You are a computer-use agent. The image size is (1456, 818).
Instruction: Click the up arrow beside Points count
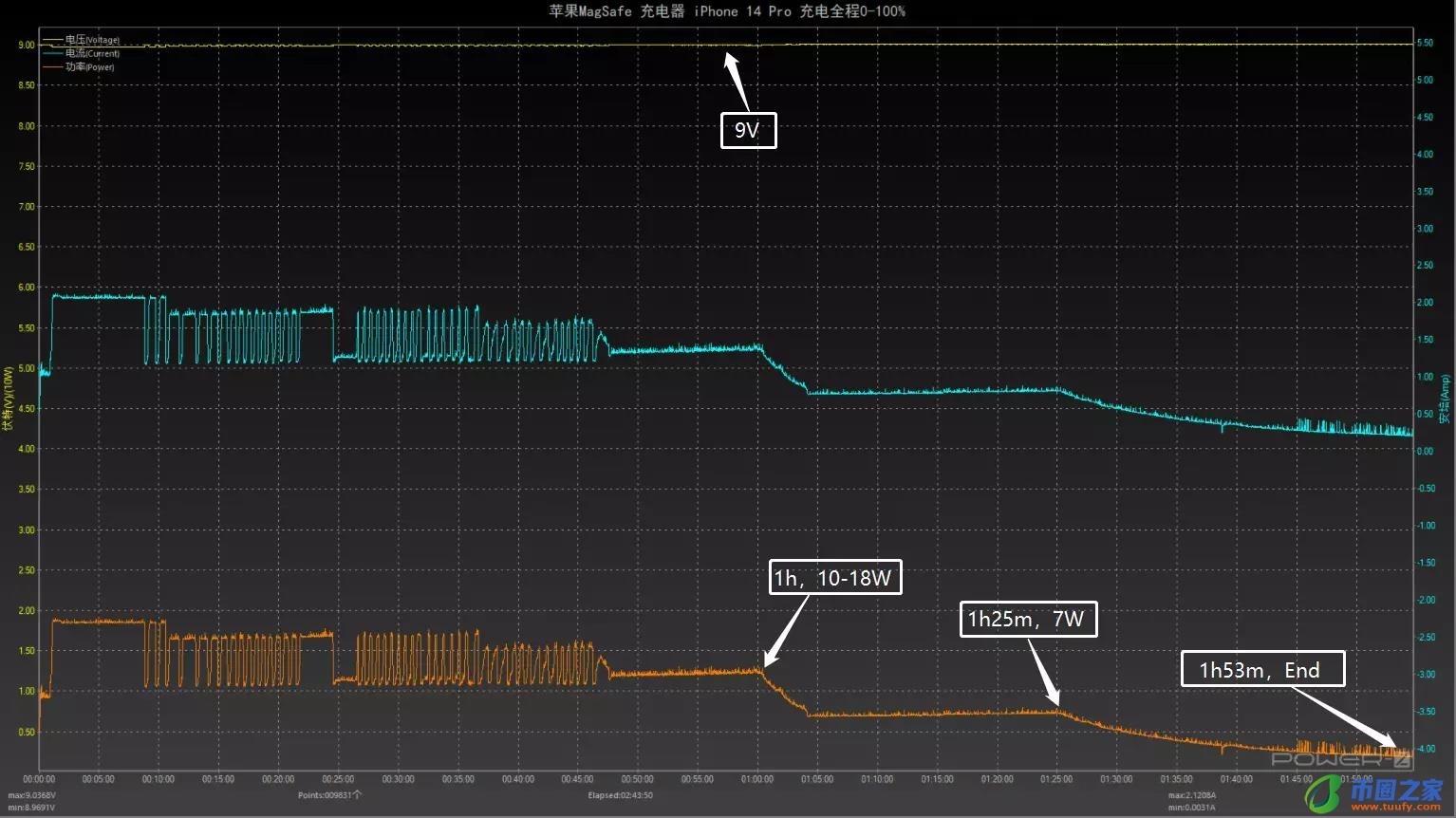(358, 795)
